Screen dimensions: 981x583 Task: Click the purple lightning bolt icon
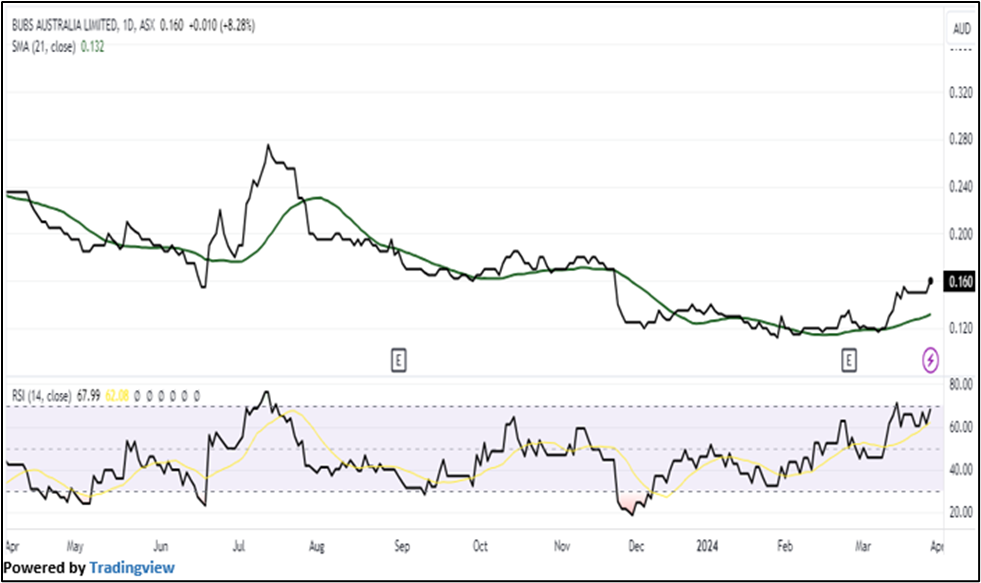(930, 360)
